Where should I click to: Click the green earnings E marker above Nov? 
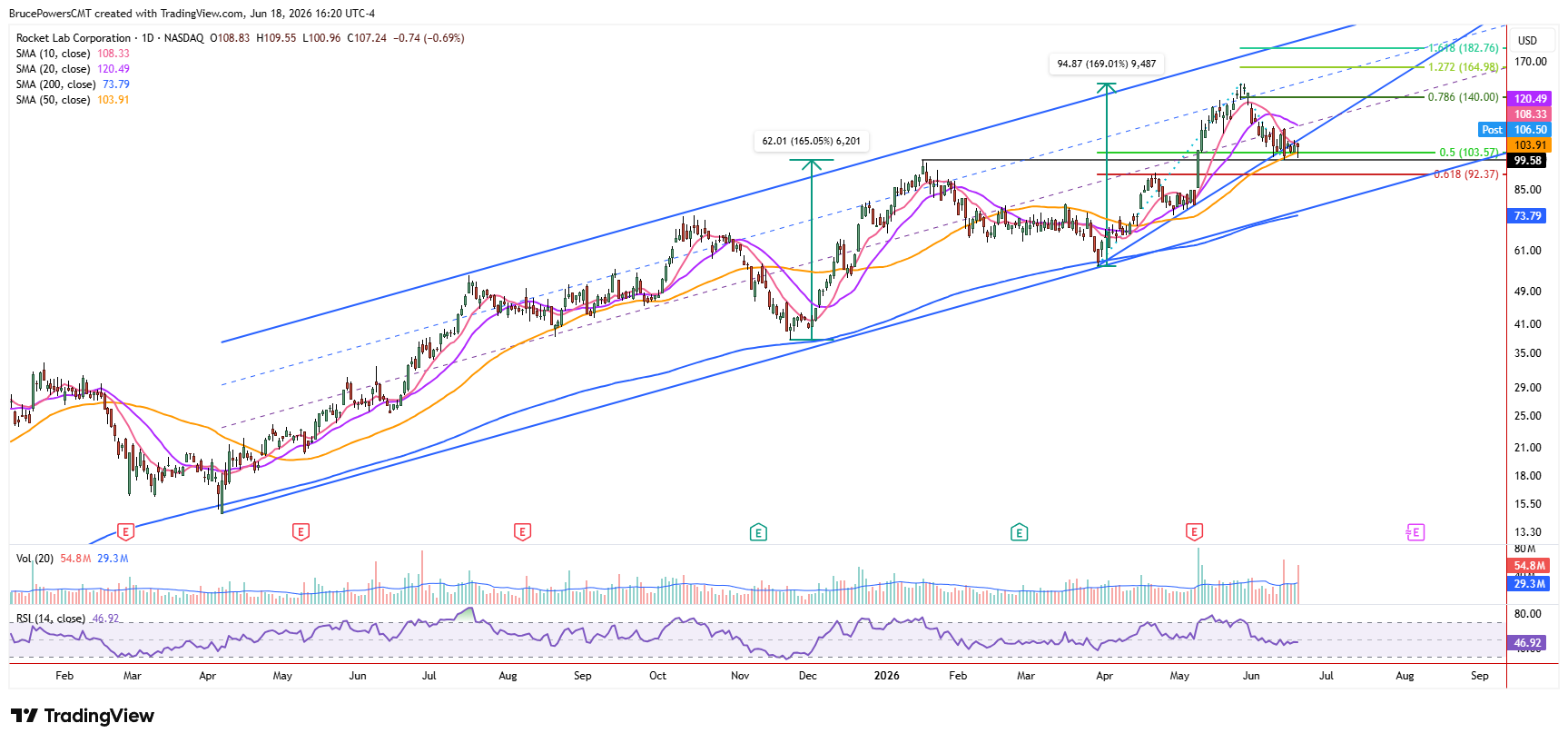point(758,532)
